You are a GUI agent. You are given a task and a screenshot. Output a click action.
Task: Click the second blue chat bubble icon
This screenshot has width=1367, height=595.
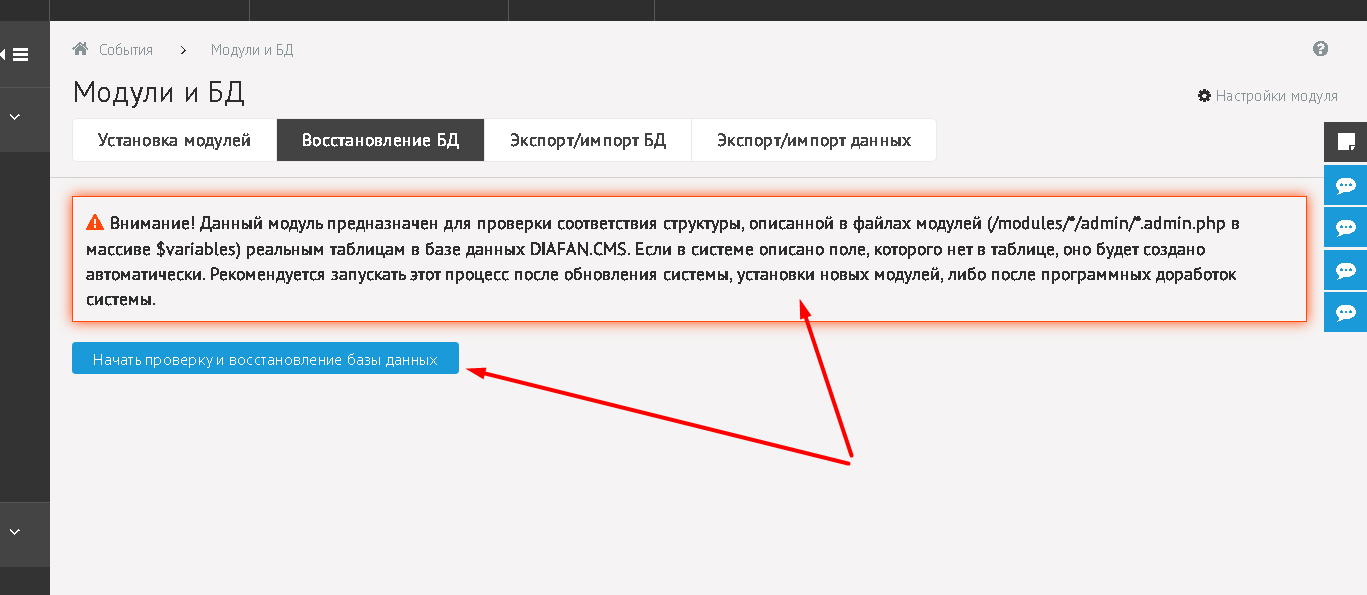[x=1345, y=227]
